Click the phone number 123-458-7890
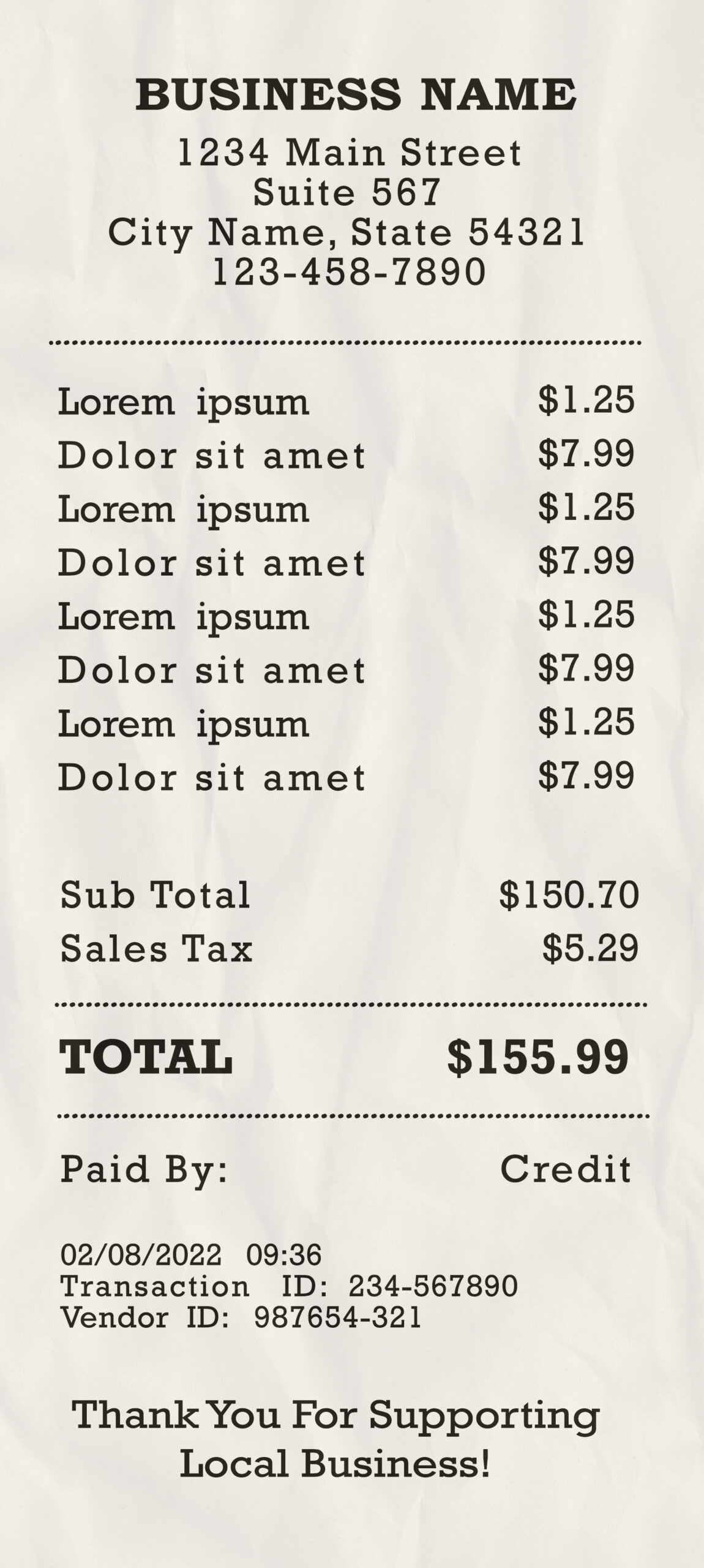This screenshot has height=1568, width=704. point(349,272)
